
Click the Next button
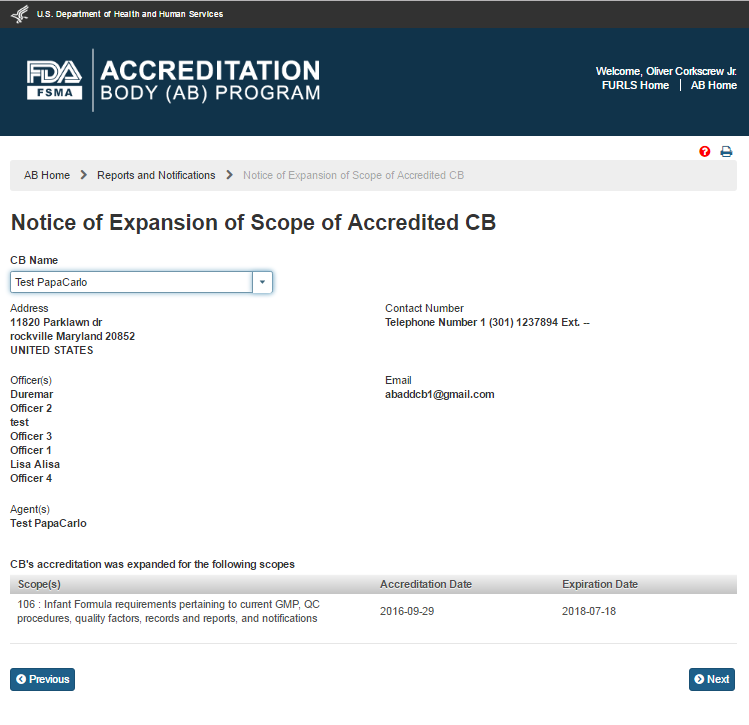pos(712,679)
